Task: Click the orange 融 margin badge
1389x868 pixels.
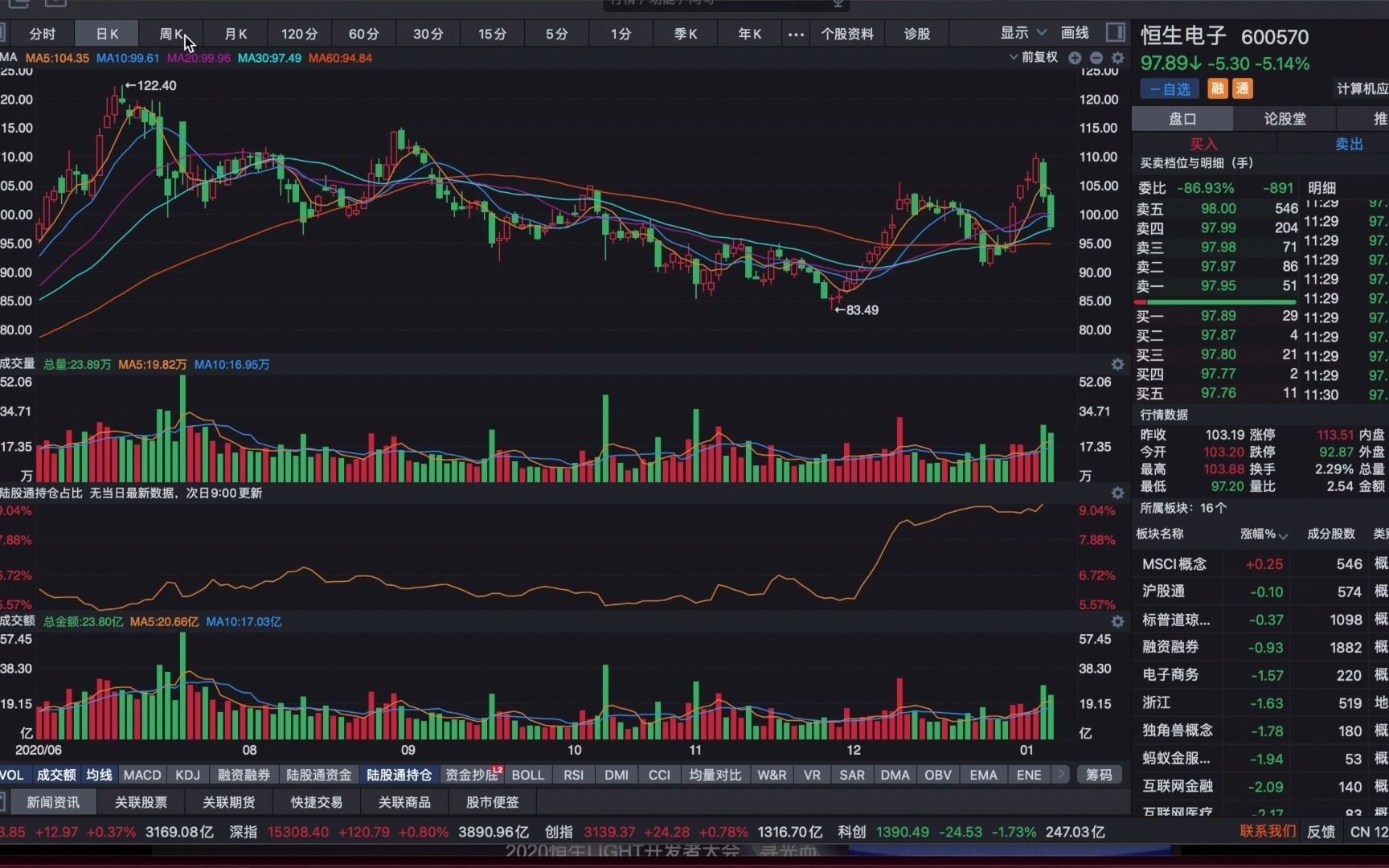Action: pyautogui.click(x=1218, y=88)
